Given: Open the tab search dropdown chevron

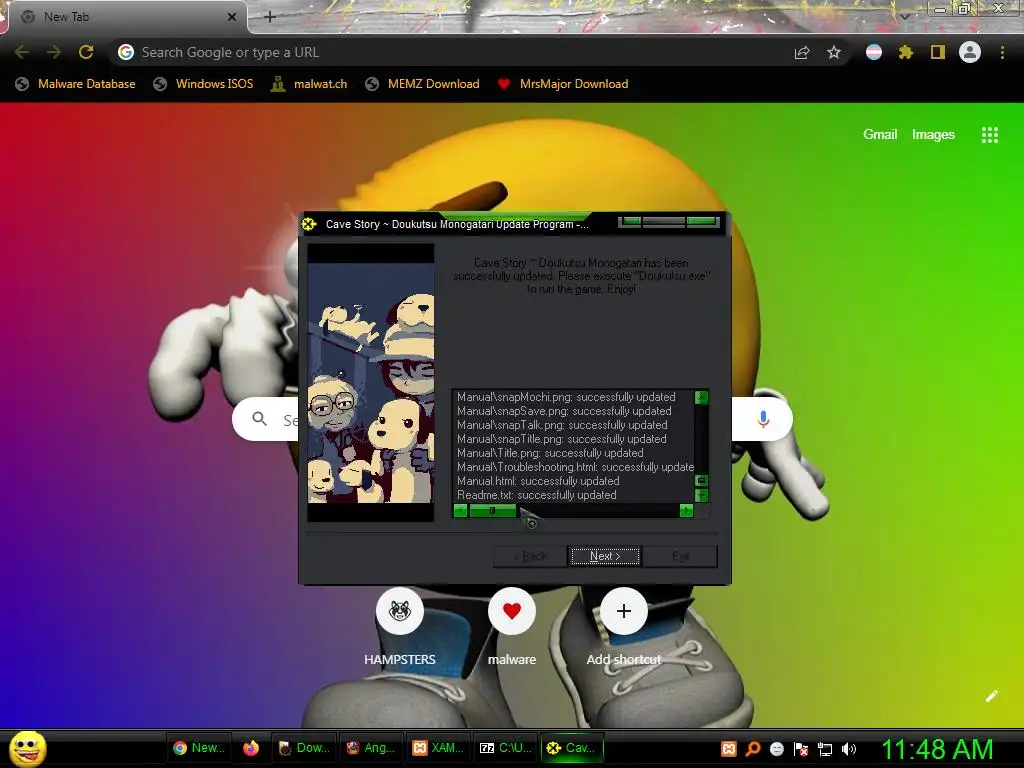Looking at the screenshot, I should pyautogui.click(x=905, y=16).
